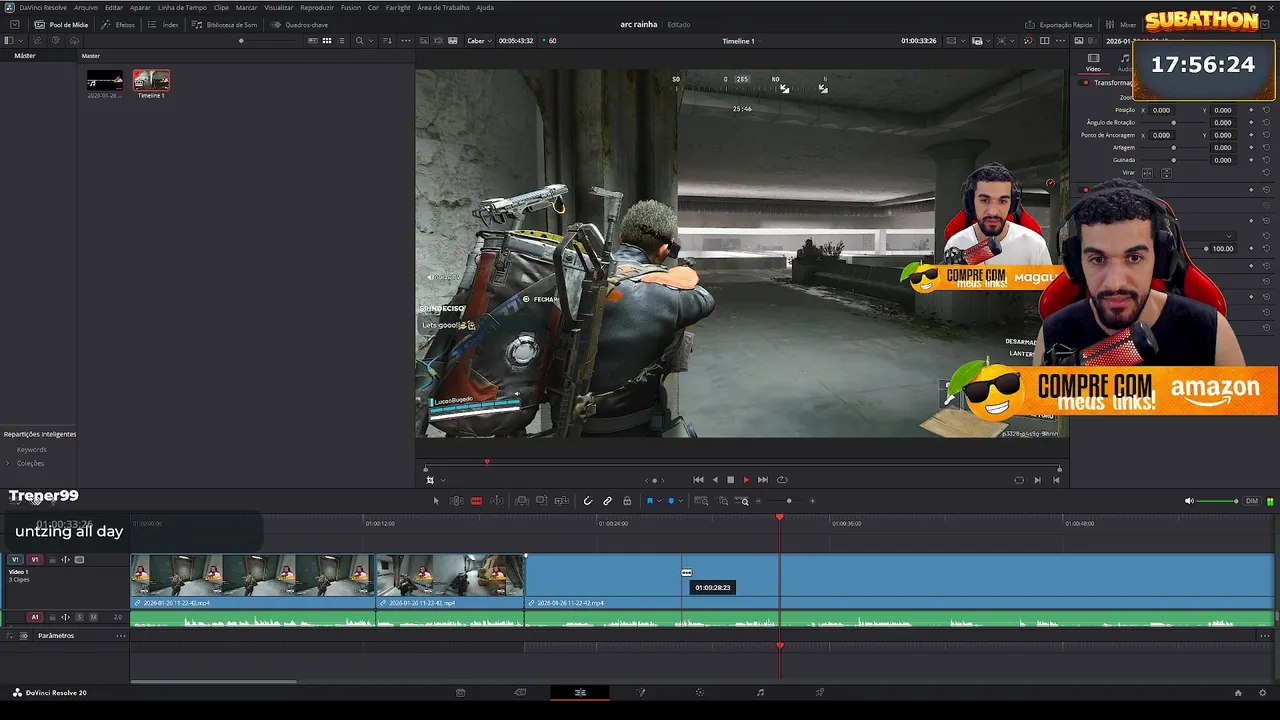Solo the A1 audio track
This screenshot has height=720, width=1280.
(x=80, y=617)
